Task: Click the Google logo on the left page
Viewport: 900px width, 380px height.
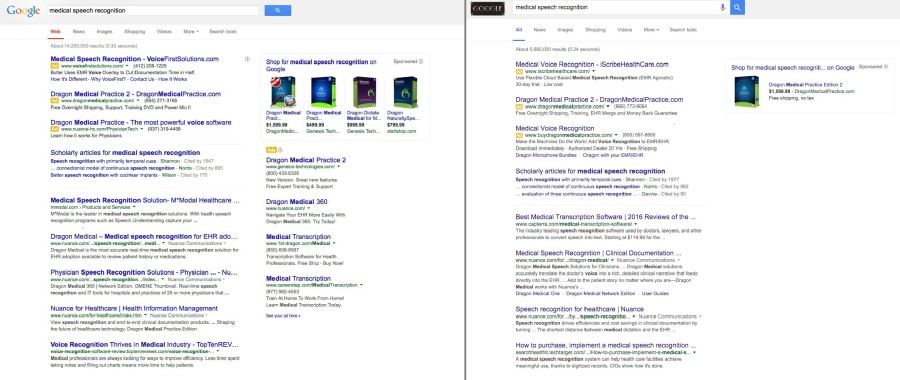Action: click(23, 10)
